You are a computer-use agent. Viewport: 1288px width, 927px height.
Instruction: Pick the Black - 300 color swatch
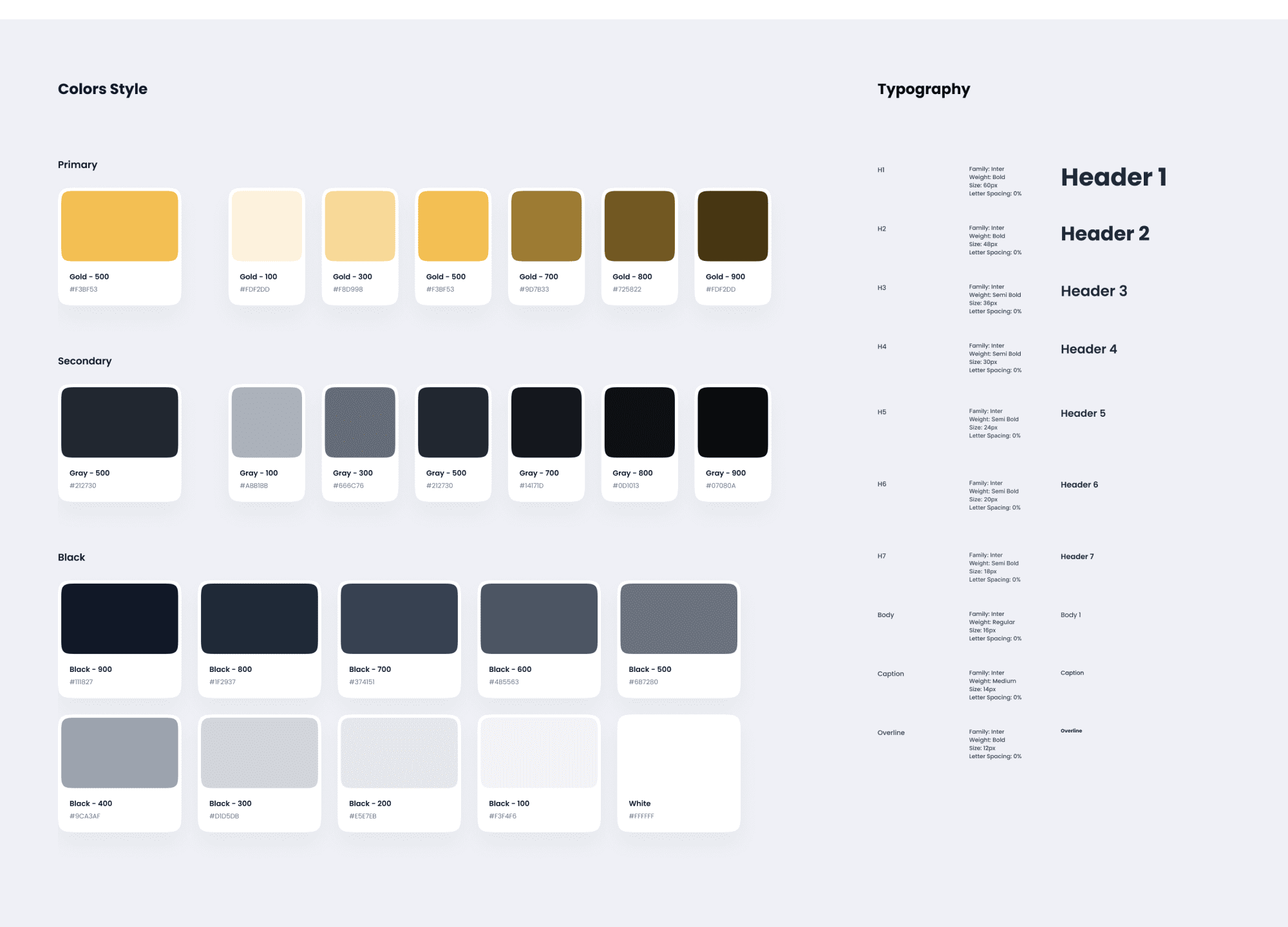[260, 753]
